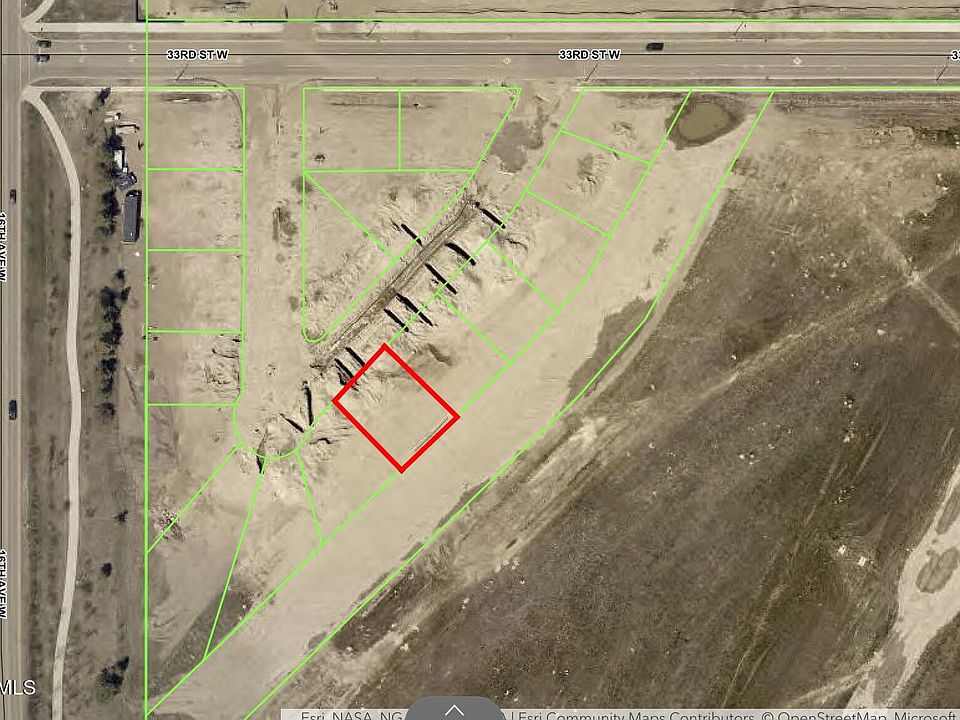960x720 pixels.
Task: Open the Esri Community Maps Contributors attribution
Action: [638, 714]
